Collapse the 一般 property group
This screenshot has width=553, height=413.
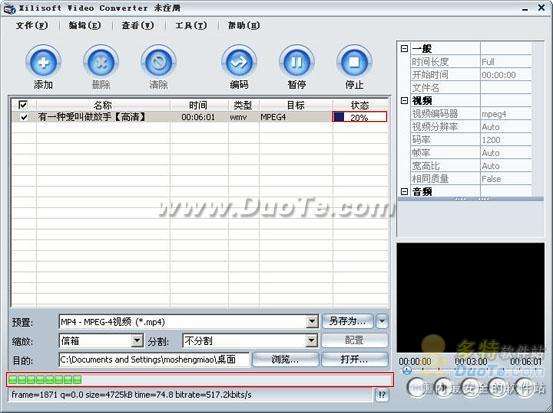pos(404,49)
